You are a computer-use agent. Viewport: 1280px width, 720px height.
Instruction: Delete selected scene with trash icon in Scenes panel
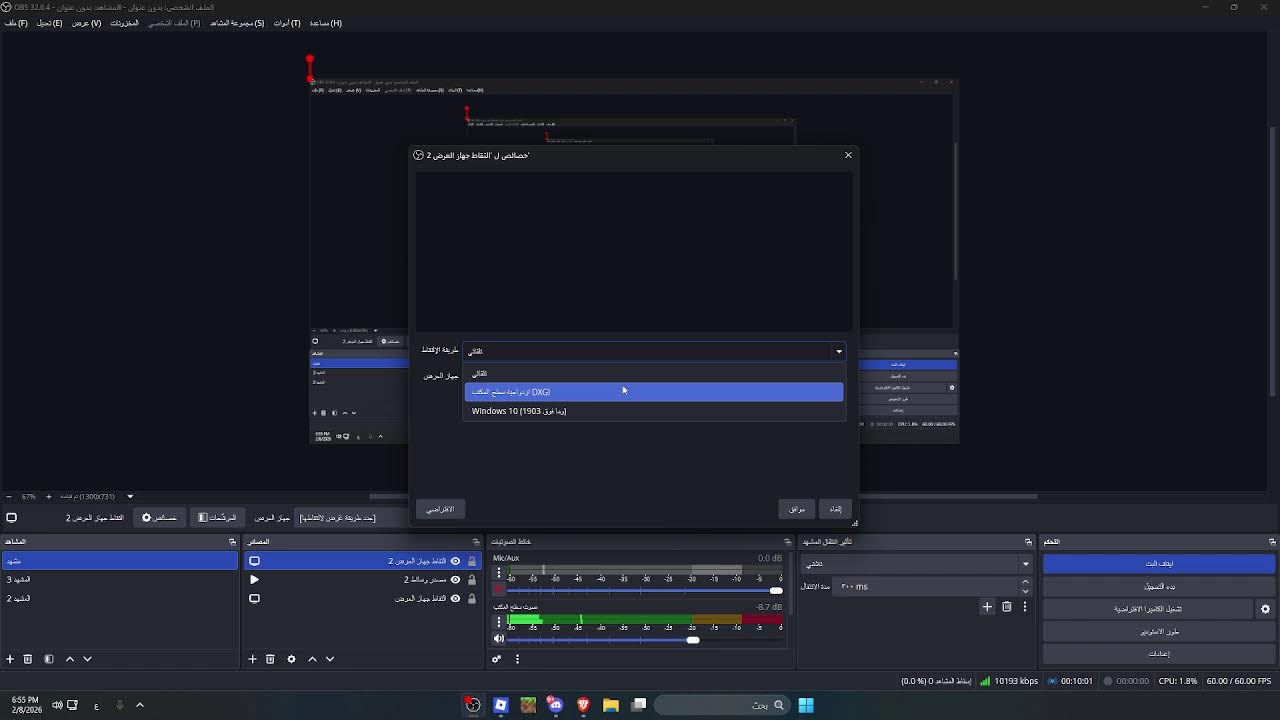(28, 659)
